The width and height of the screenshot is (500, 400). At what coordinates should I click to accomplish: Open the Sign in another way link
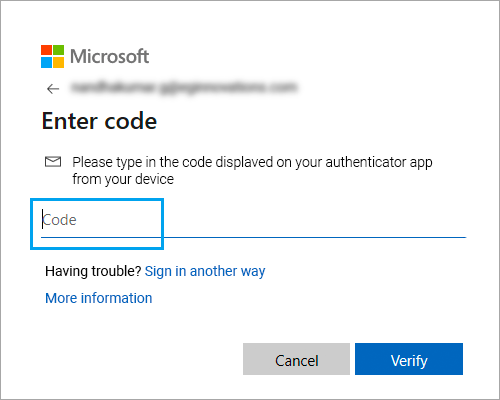[205, 271]
